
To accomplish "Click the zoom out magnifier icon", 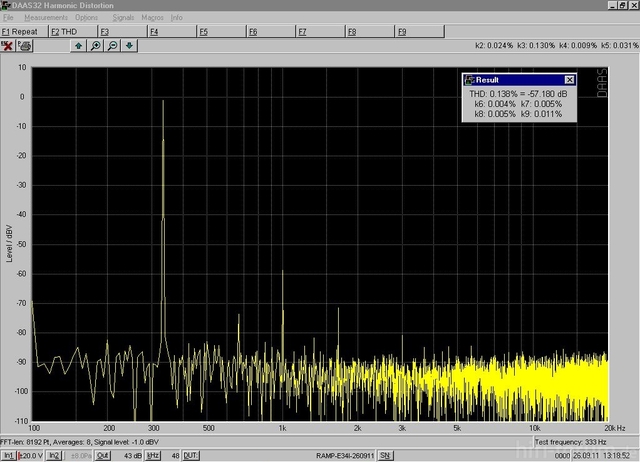I will point(112,45).
